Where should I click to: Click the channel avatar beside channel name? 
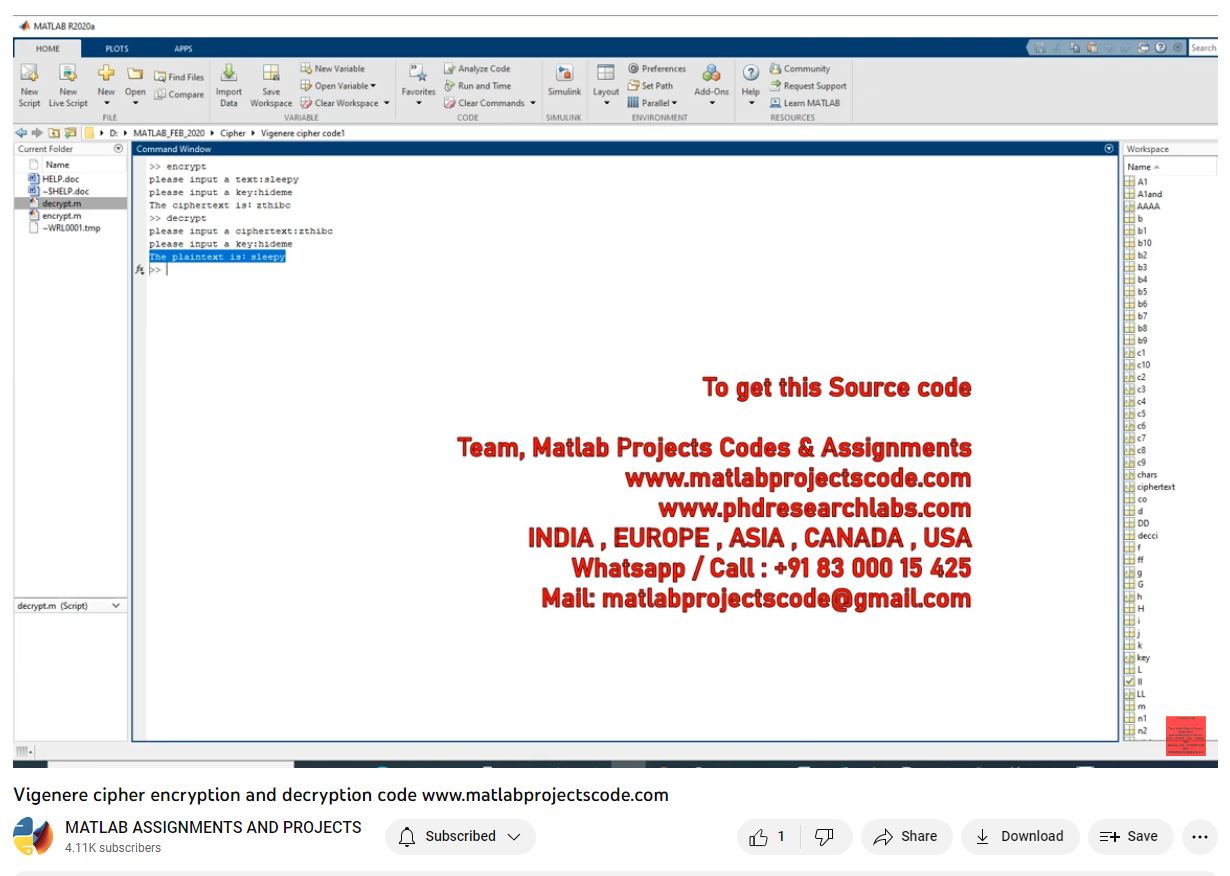[33, 837]
